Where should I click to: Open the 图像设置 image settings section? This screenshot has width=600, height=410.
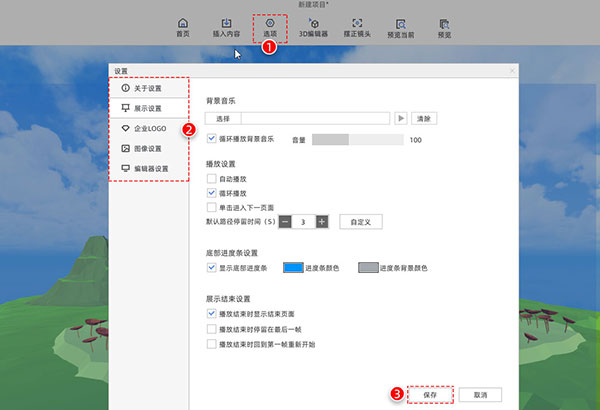pos(147,149)
